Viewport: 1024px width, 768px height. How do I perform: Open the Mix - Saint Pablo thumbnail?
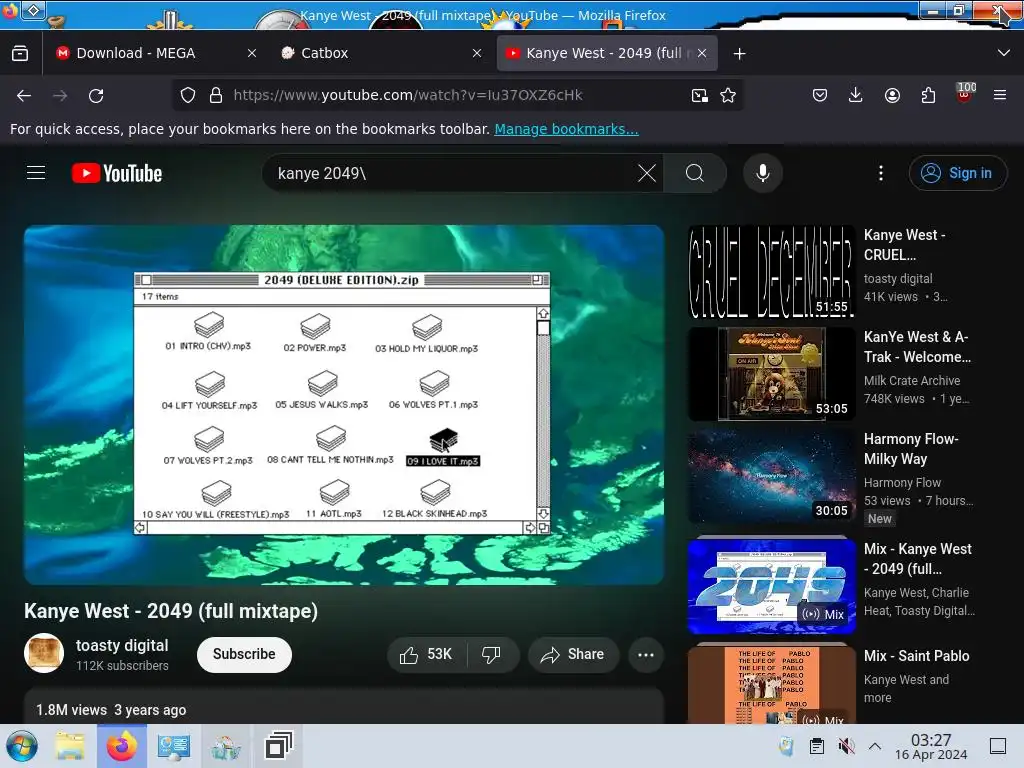point(771,685)
